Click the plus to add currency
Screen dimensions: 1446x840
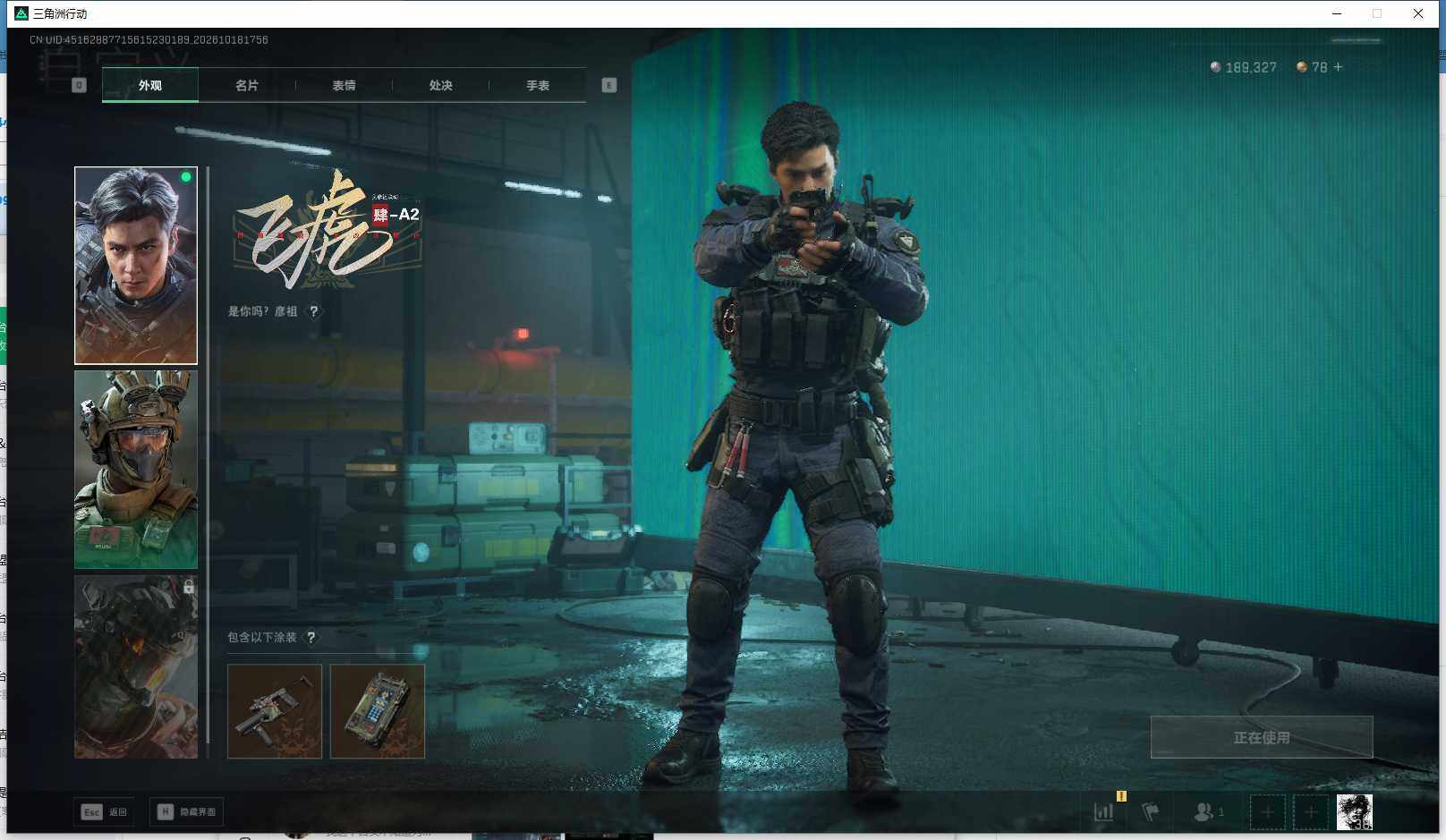[1338, 67]
